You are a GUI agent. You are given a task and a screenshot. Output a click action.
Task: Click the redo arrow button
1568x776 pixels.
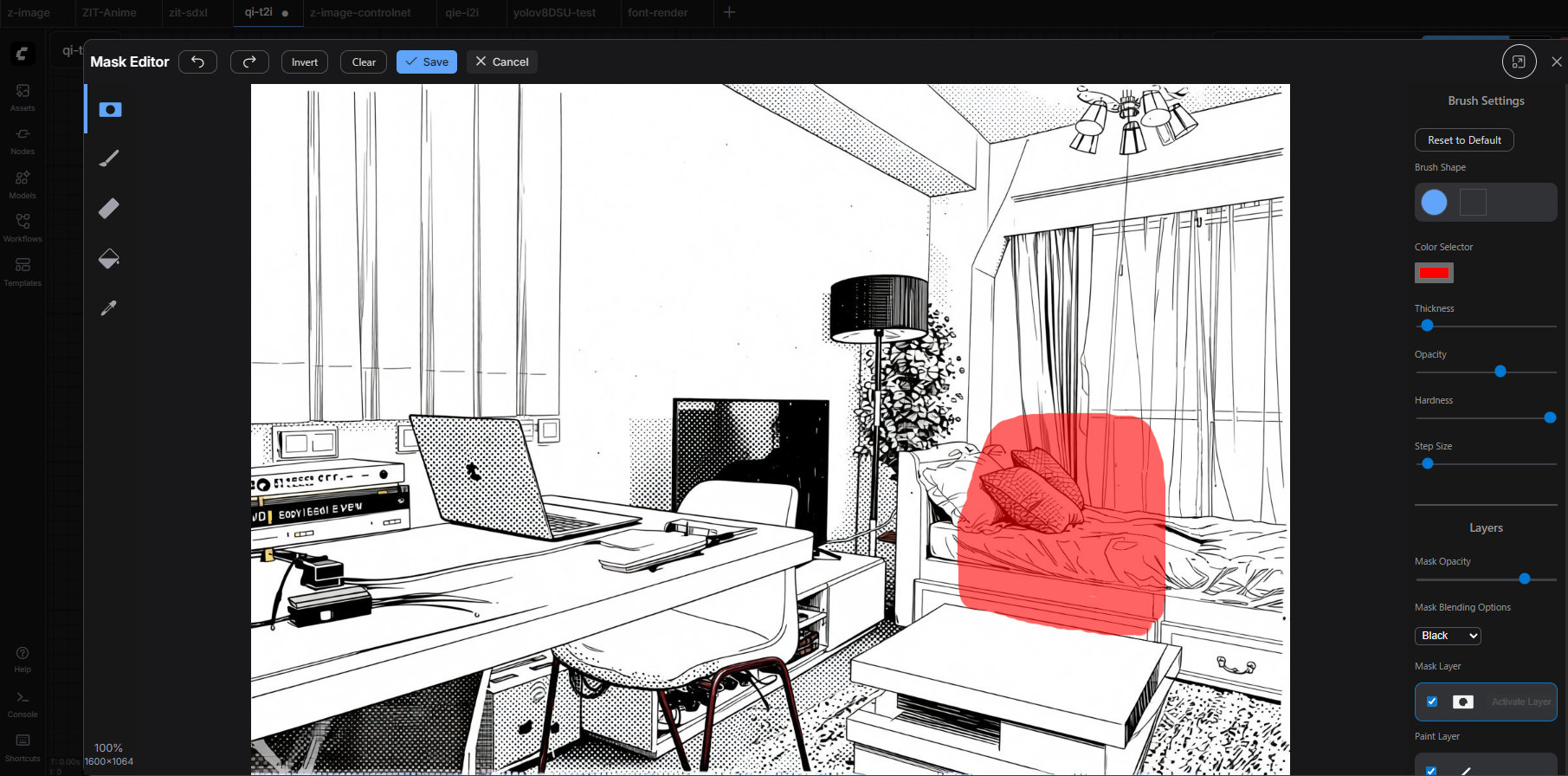[x=249, y=62]
